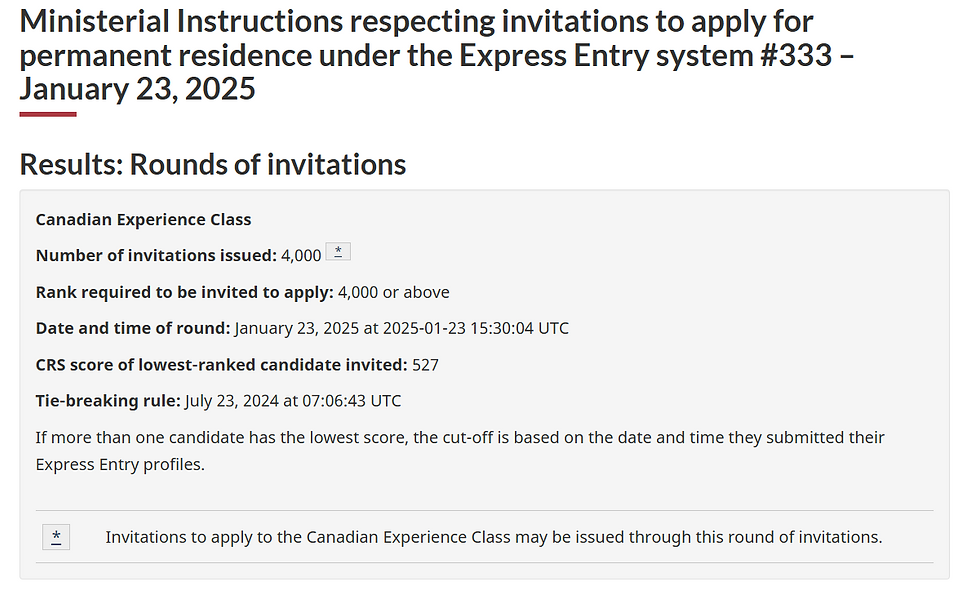The image size is (980, 595).
Task: Click the footnote asterisk beside 4,000 invitations
Action: [338, 252]
